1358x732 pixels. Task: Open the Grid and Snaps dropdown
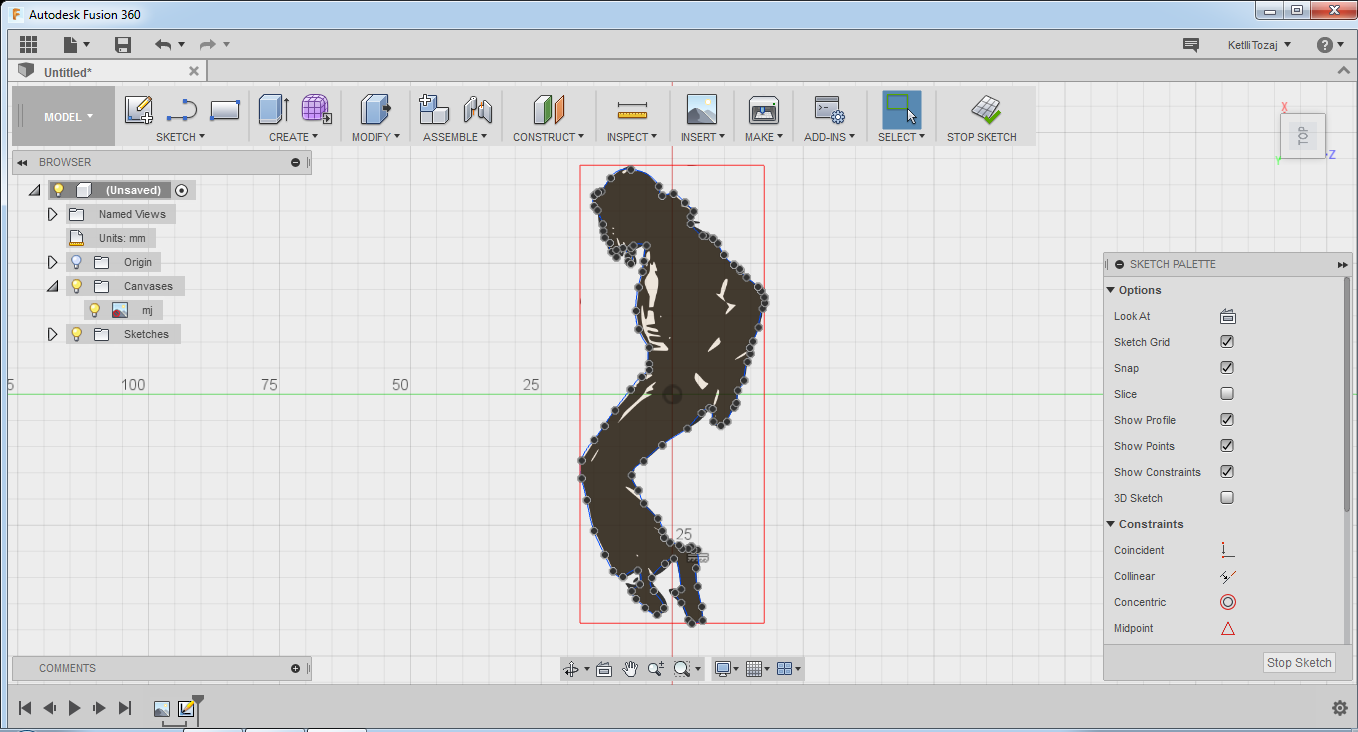(759, 669)
